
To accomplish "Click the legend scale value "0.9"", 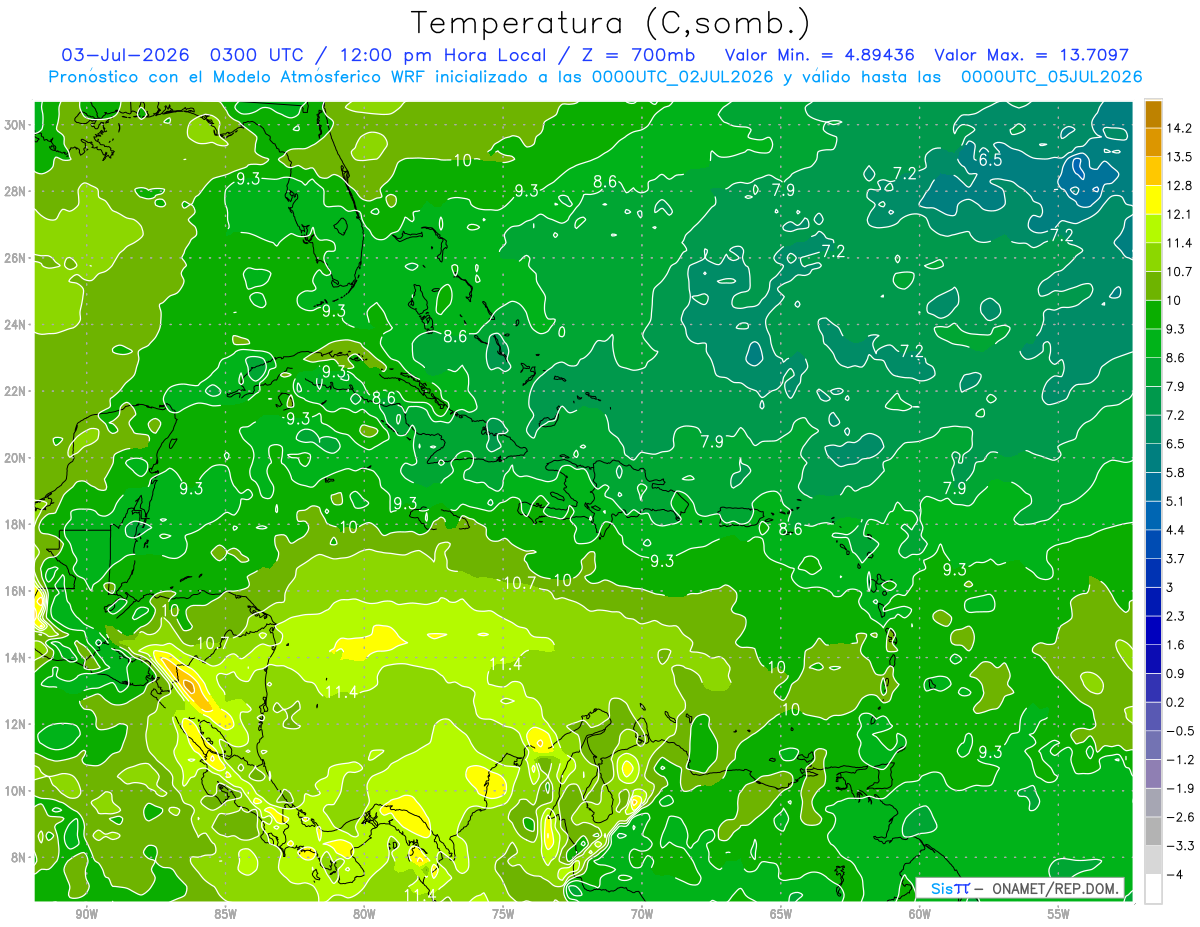I will pos(1176,673).
